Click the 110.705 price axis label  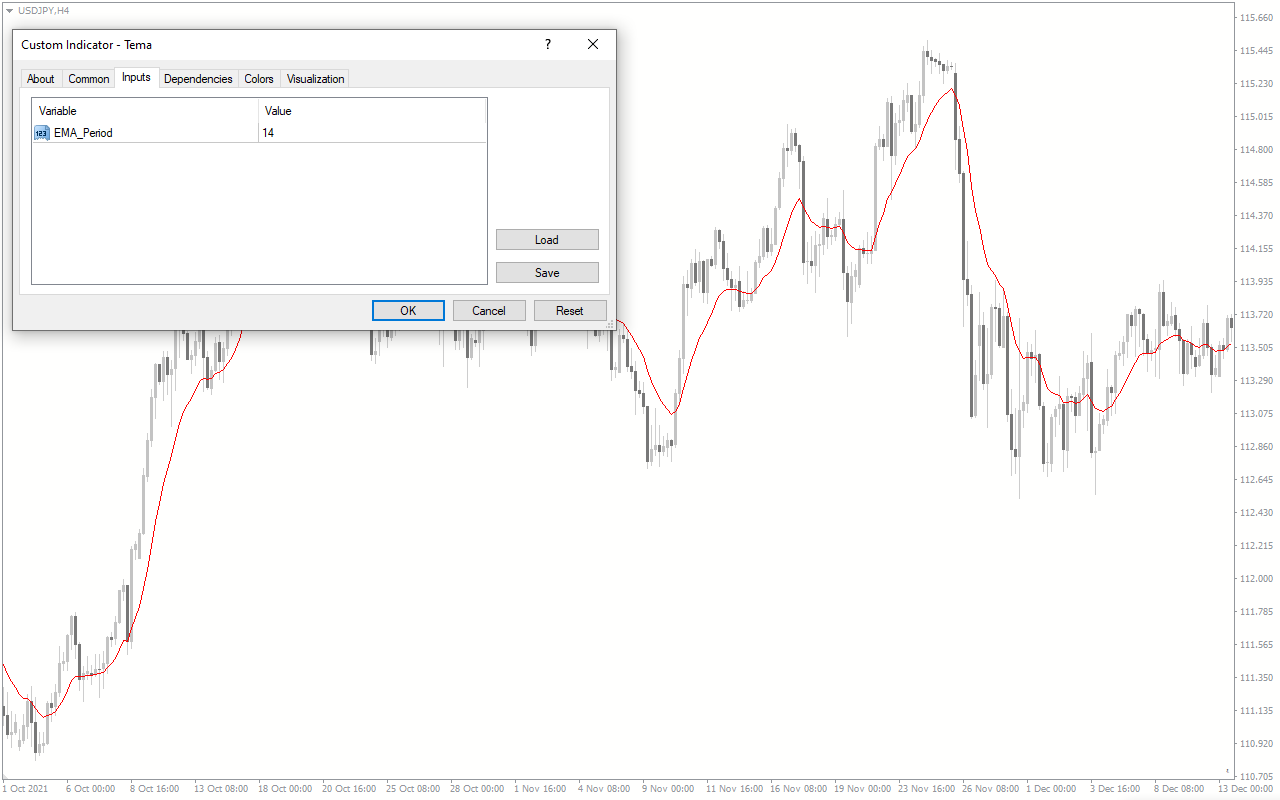[x=1254, y=776]
